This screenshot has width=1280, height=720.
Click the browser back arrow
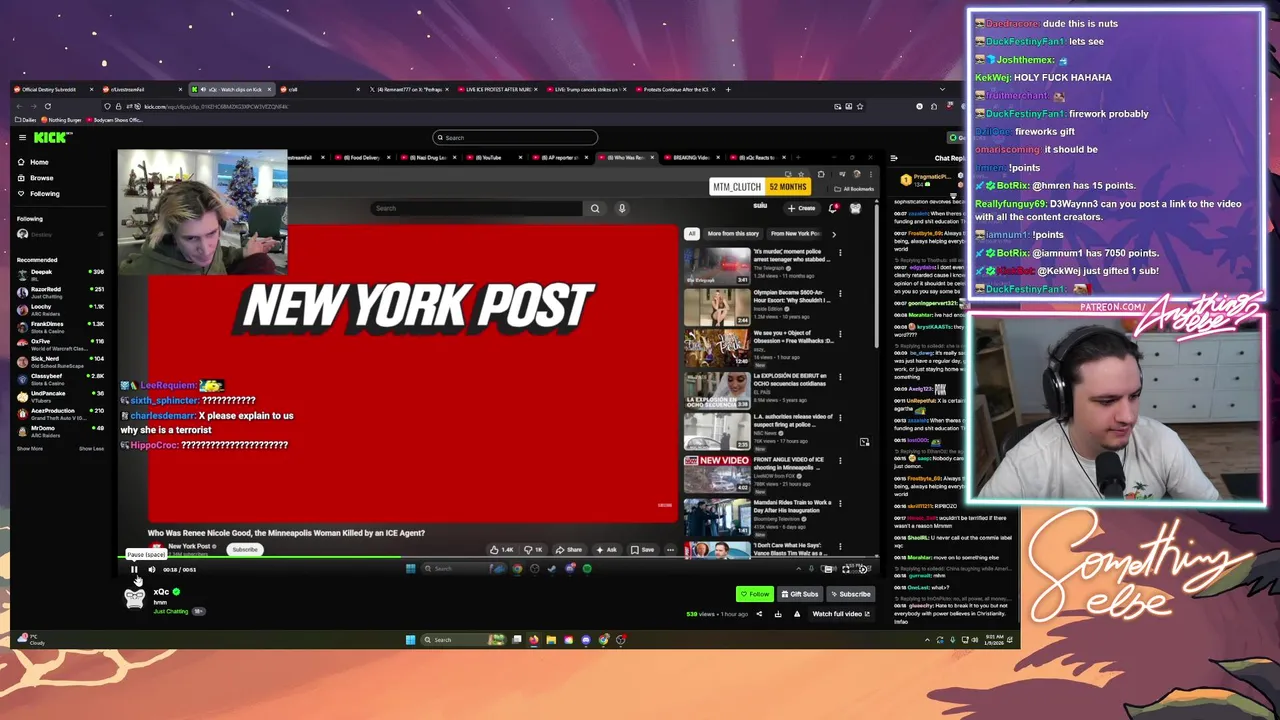coord(19,106)
